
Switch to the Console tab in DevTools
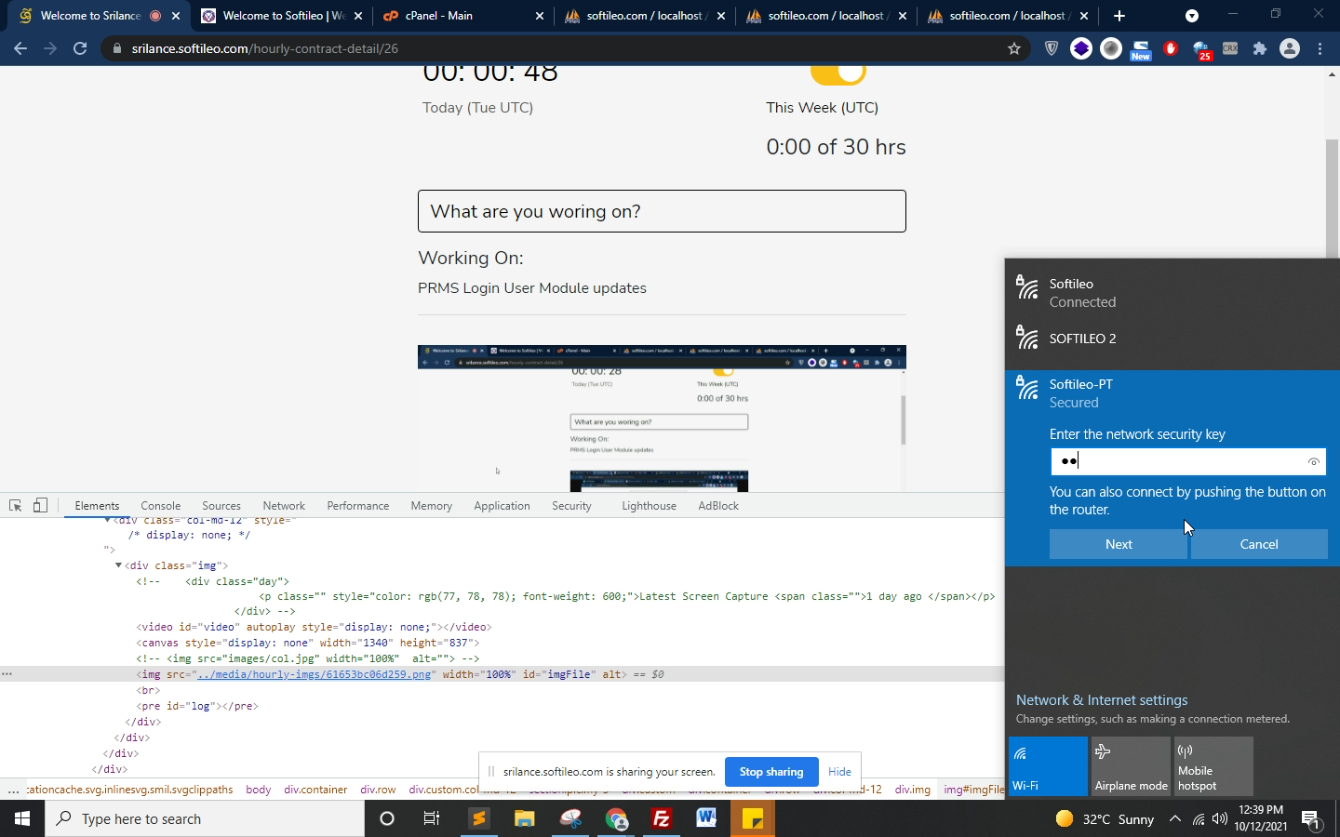tap(160, 506)
